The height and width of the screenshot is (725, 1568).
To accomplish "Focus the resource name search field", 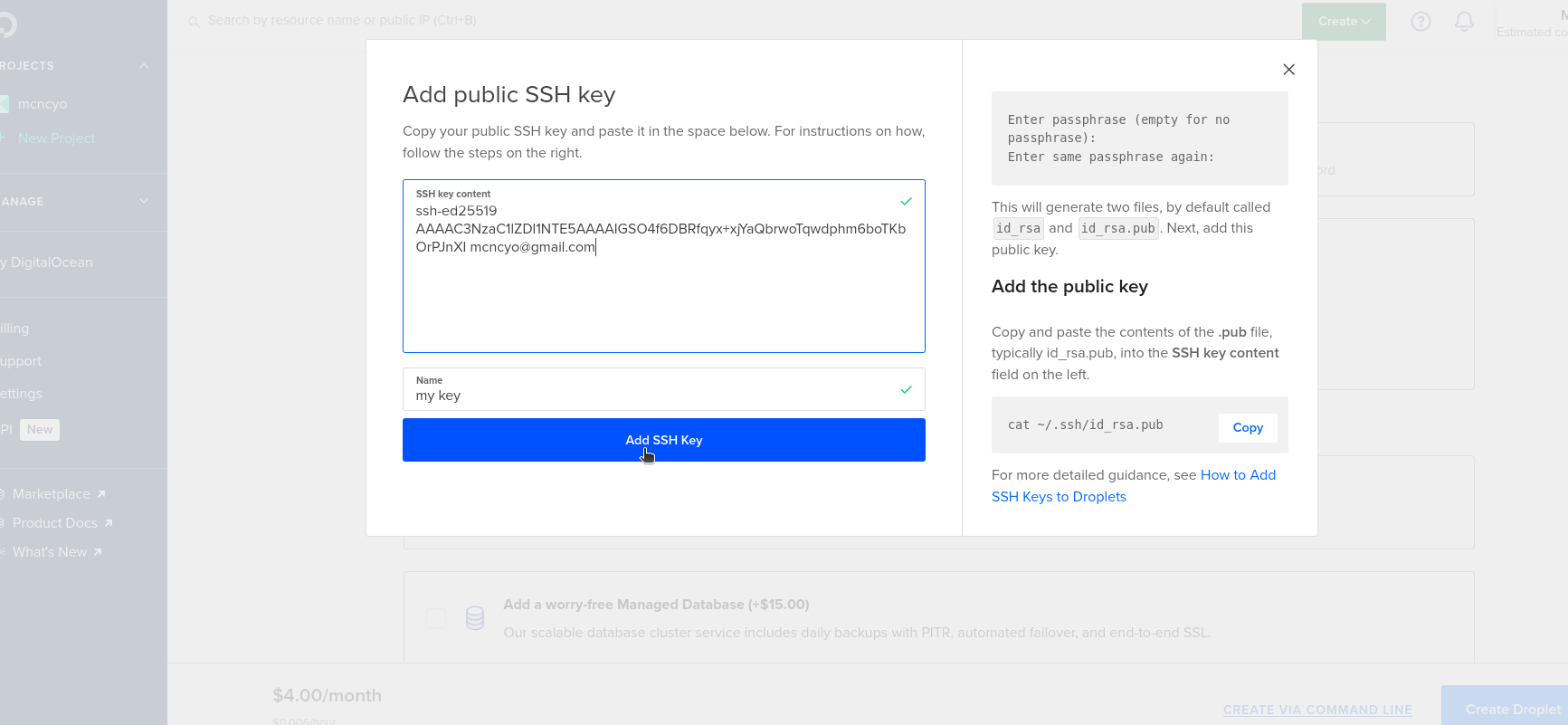I will click(342, 20).
